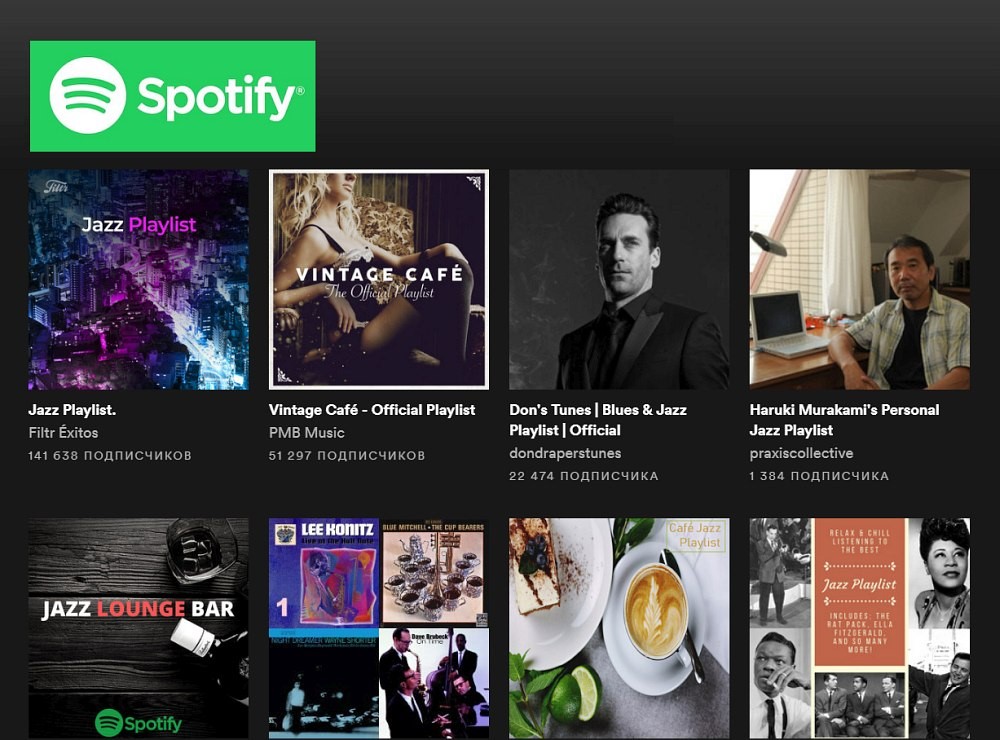The height and width of the screenshot is (740, 1000).
Task: Open the Jazz Lounge Bar cover
Action: (x=138, y=628)
